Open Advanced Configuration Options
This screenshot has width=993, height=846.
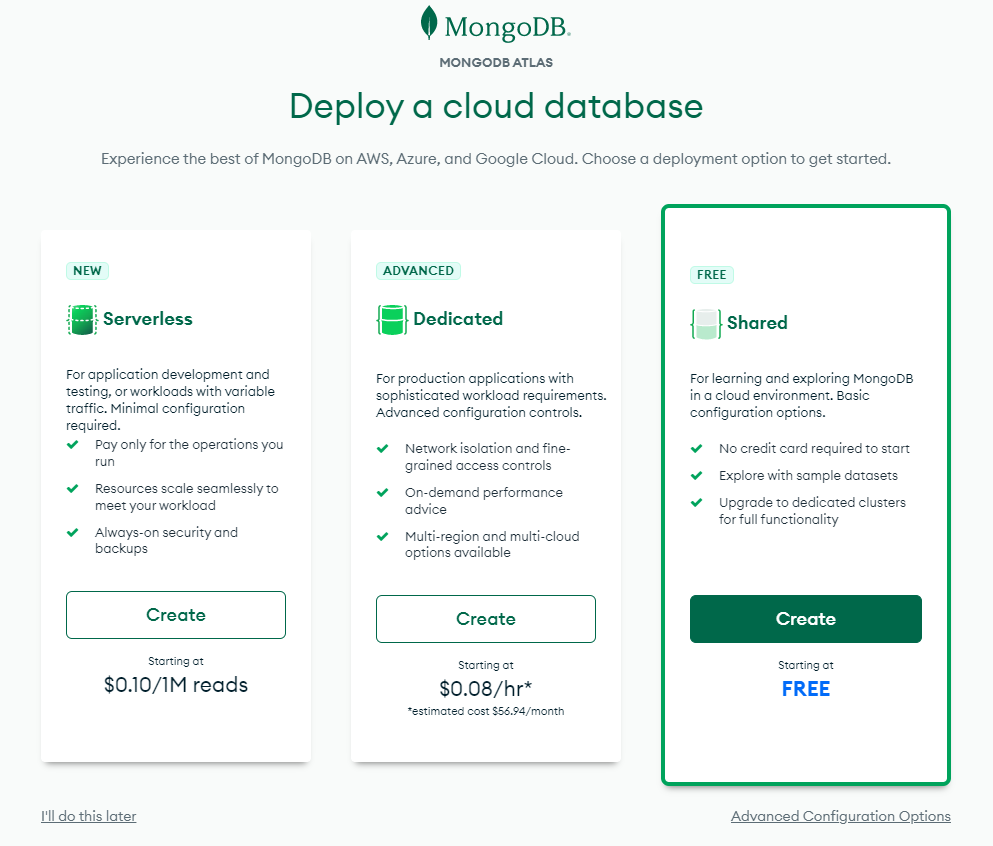(841, 816)
